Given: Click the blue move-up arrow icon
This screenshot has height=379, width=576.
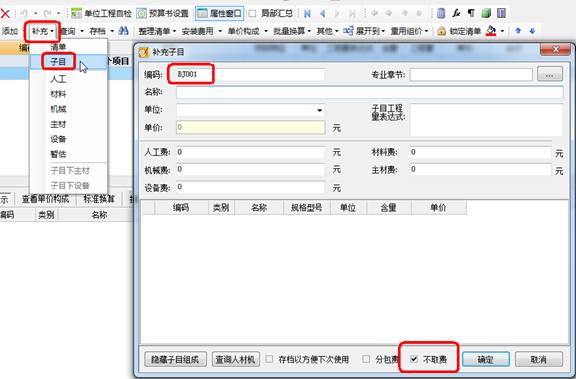Looking at the screenshot, I should pos(518,31).
